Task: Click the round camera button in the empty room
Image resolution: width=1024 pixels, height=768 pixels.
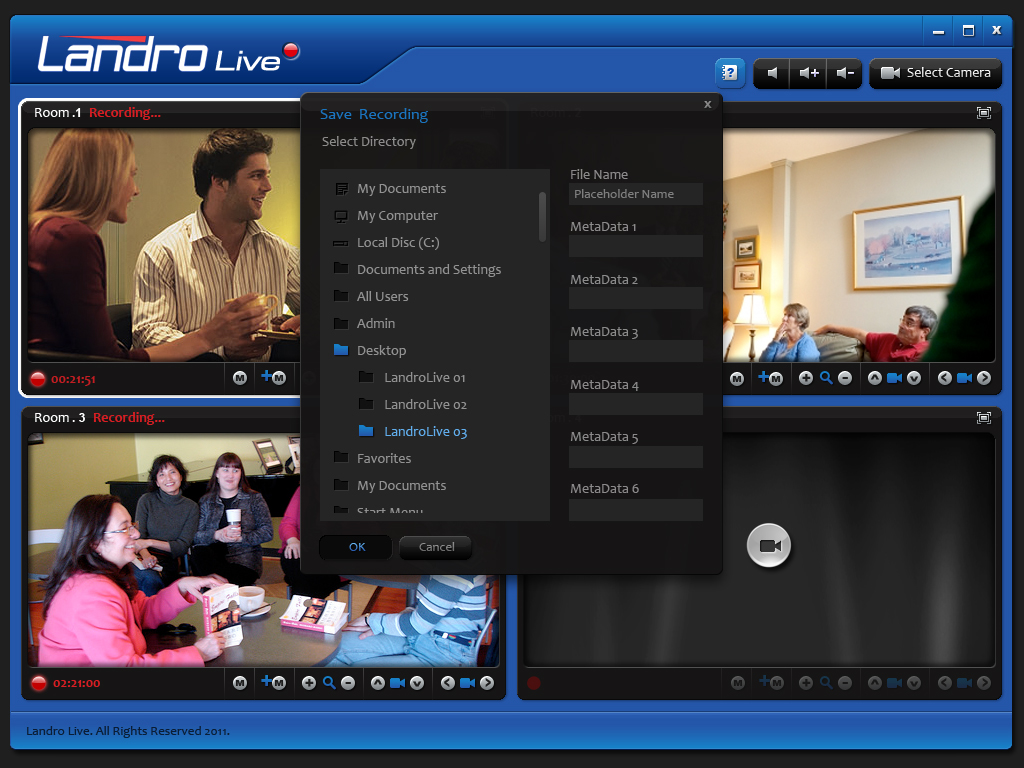Action: pos(769,545)
